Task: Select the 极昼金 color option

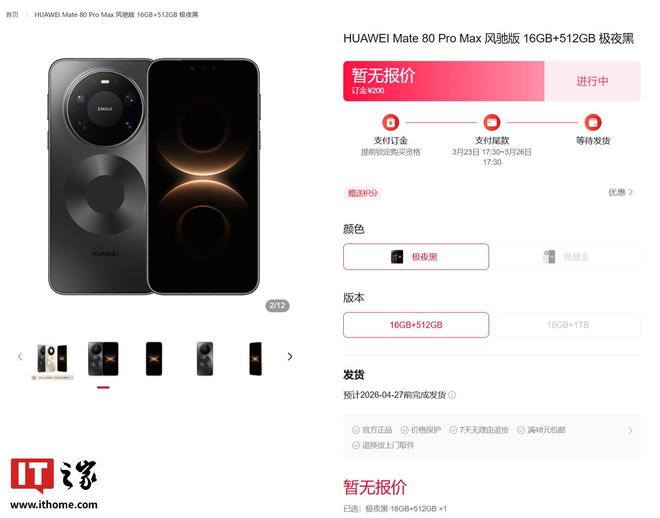Action: click(x=567, y=257)
